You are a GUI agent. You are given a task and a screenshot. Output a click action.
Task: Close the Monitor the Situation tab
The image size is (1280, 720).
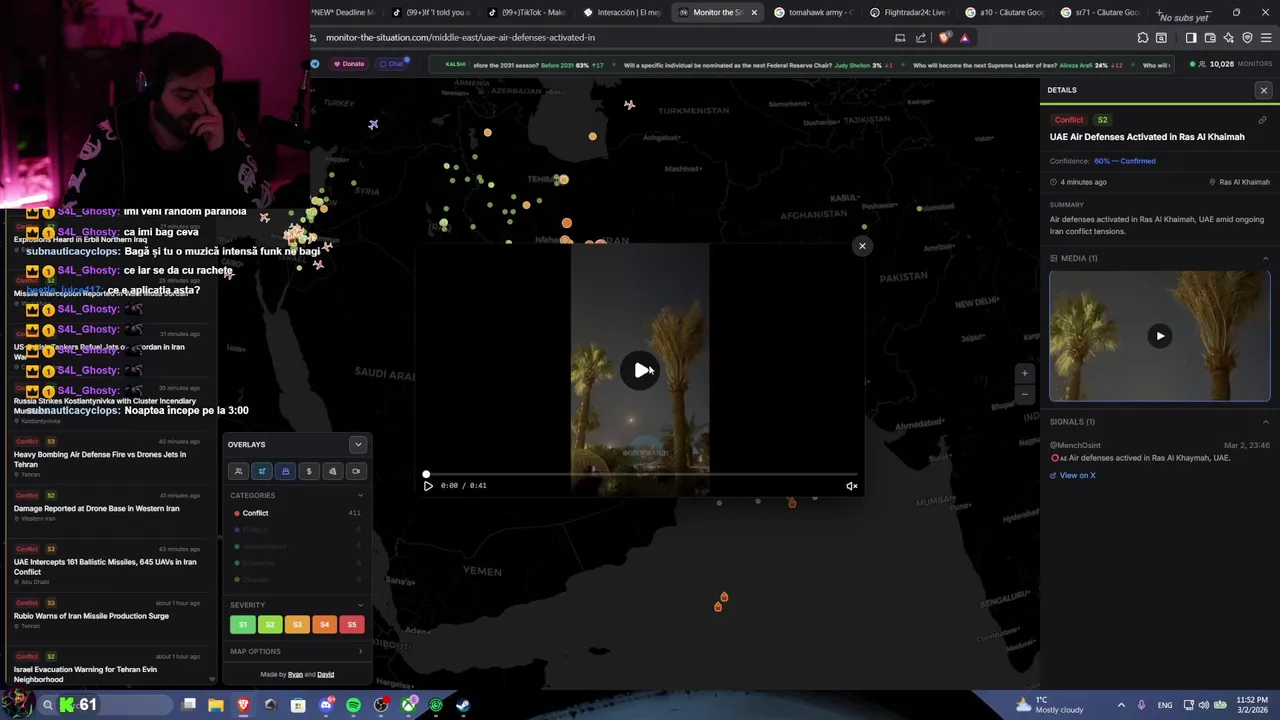(x=754, y=12)
